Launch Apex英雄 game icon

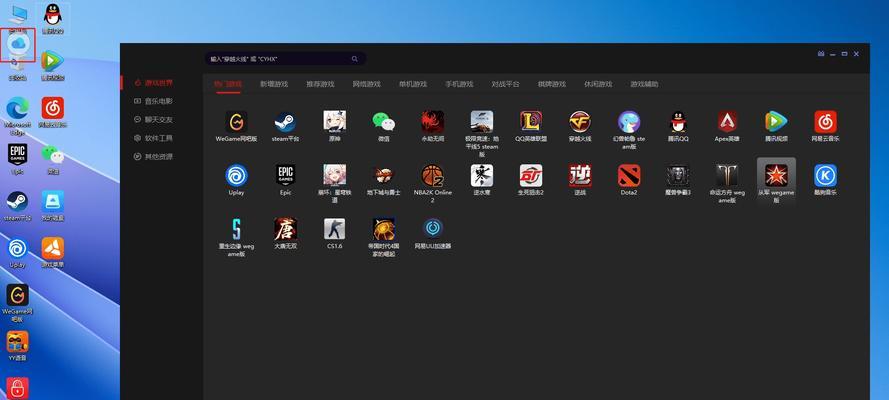tap(727, 122)
